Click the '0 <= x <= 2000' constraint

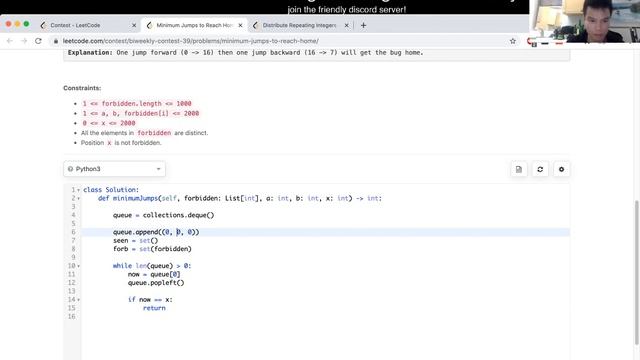[109, 123]
